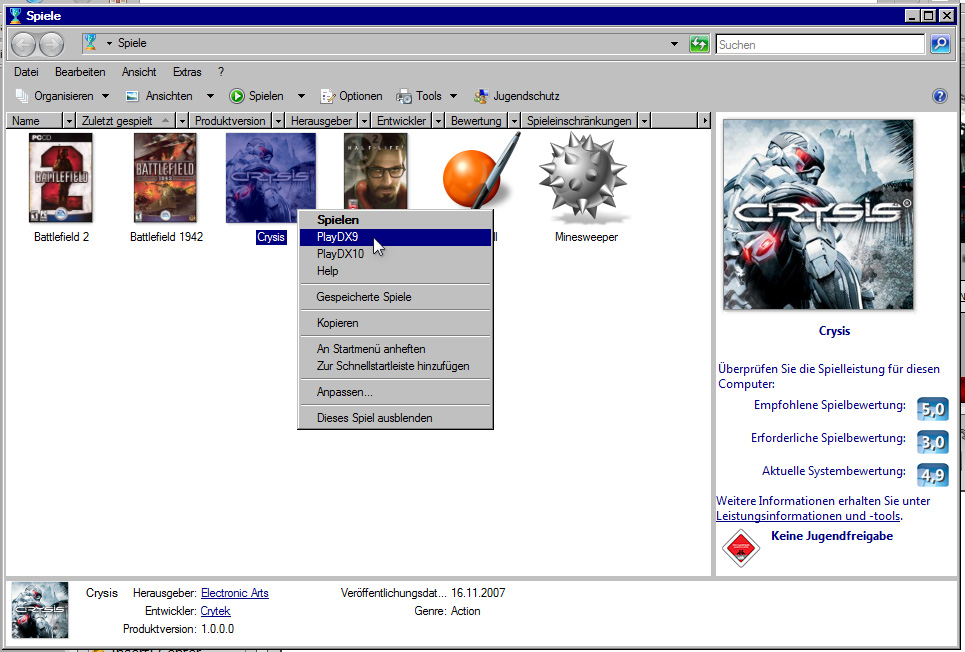Select the Minesweeper mine icon
Screen dimensions: 965x652
583,177
